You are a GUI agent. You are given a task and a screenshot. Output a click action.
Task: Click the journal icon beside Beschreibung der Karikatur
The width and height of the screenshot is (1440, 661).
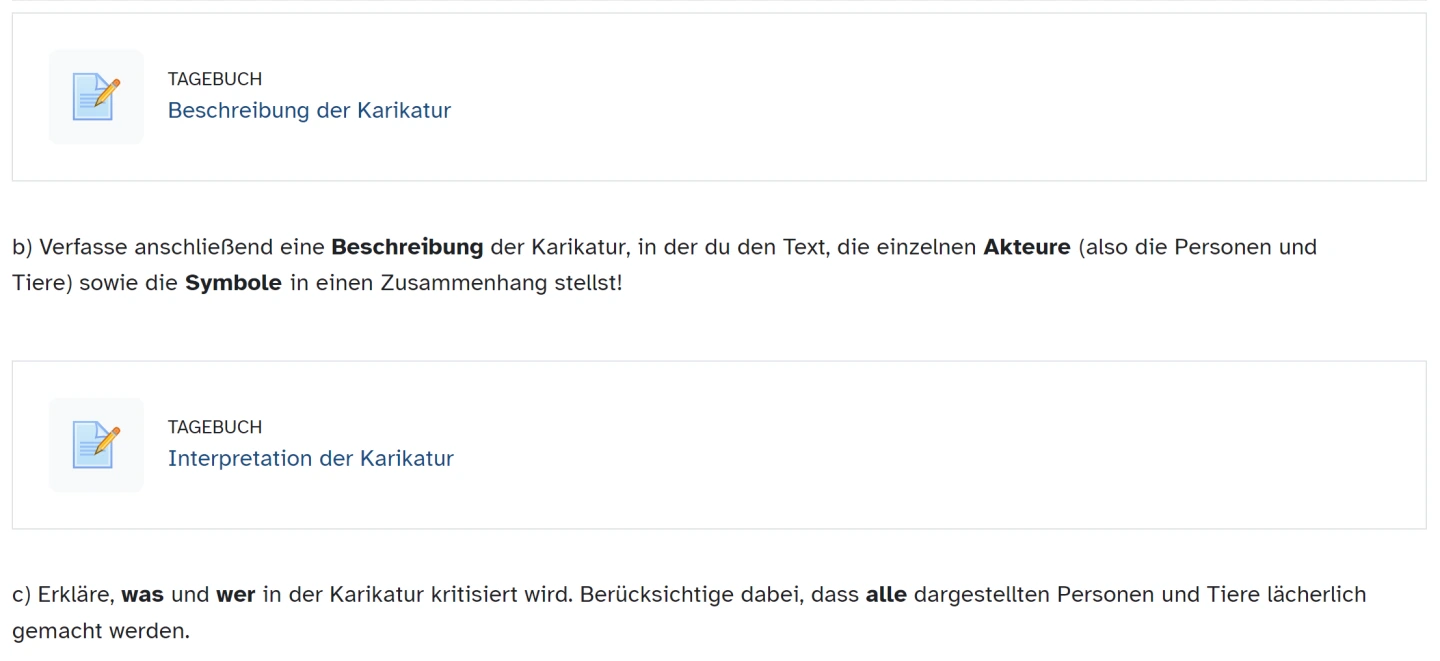[96, 97]
